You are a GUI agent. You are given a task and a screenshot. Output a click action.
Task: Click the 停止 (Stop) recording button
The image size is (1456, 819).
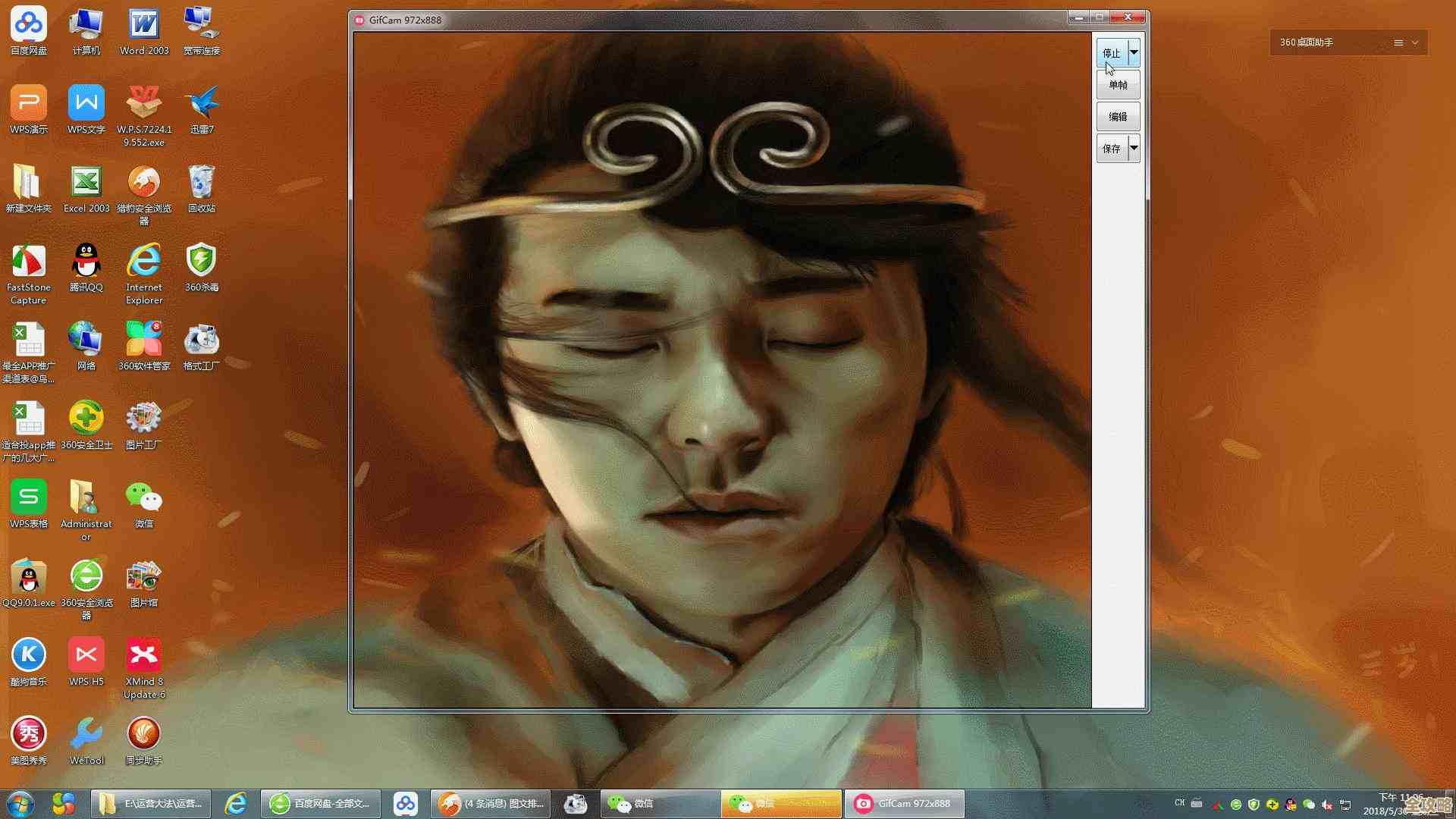click(x=1112, y=53)
